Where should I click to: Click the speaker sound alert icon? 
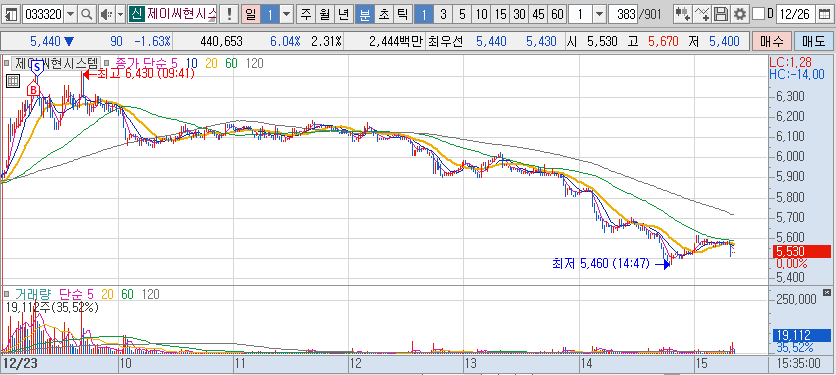107,14
